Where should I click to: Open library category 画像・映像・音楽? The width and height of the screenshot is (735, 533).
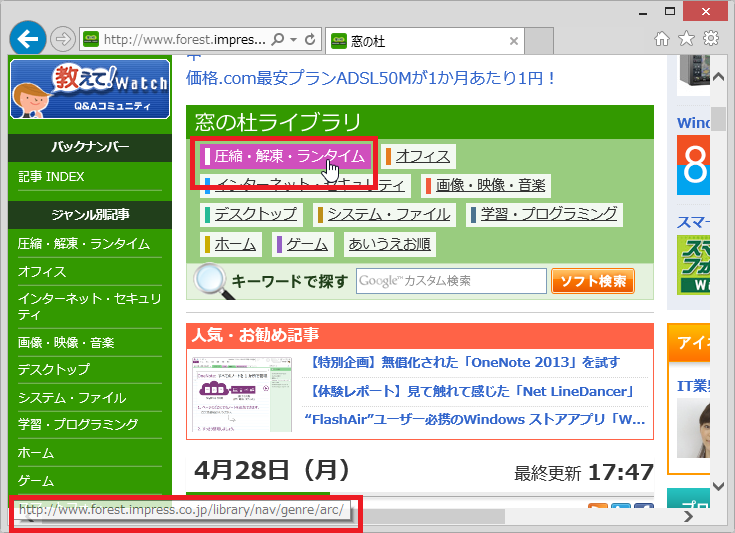[486, 185]
